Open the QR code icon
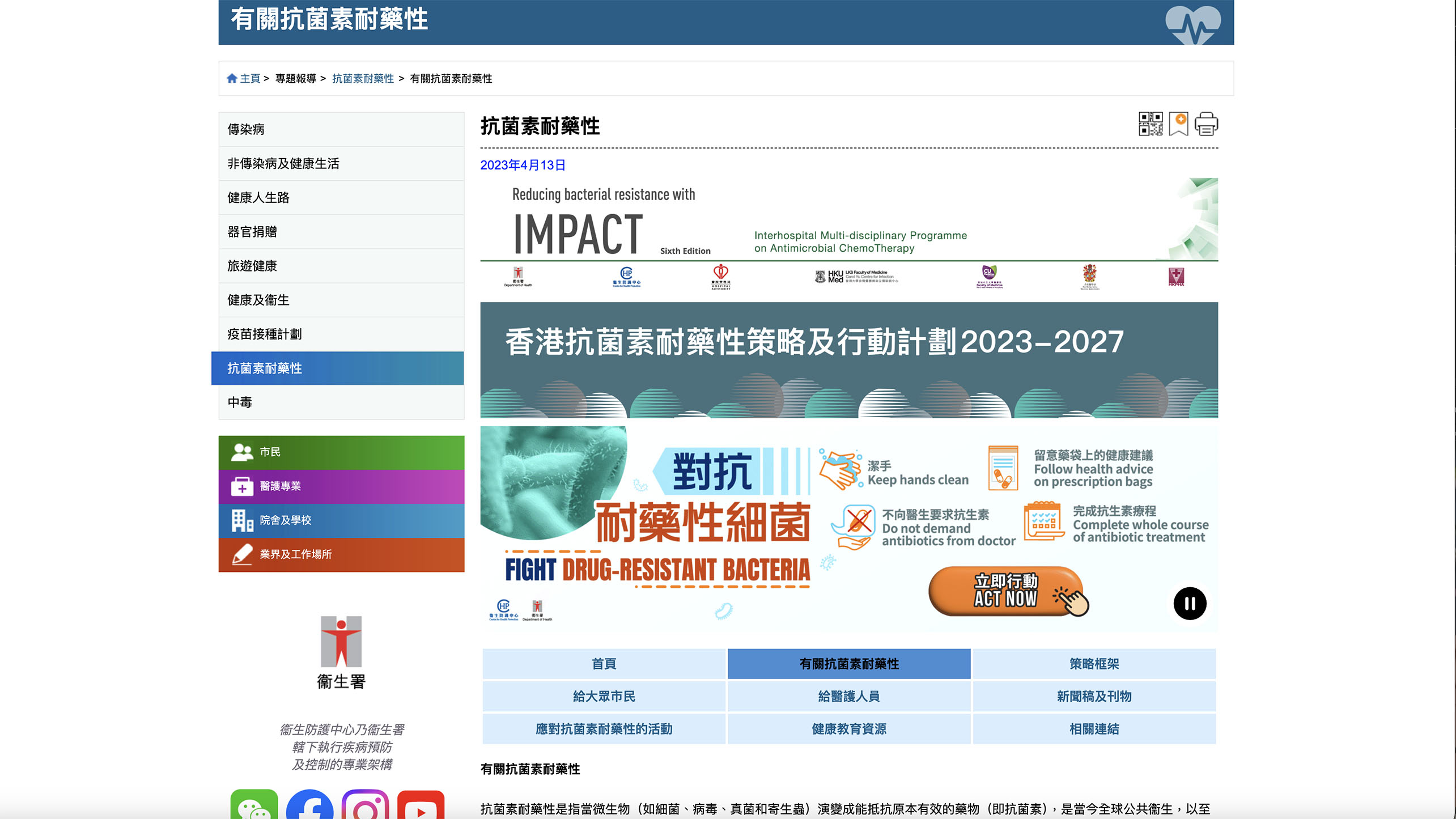1456x819 pixels. pyautogui.click(x=1150, y=124)
